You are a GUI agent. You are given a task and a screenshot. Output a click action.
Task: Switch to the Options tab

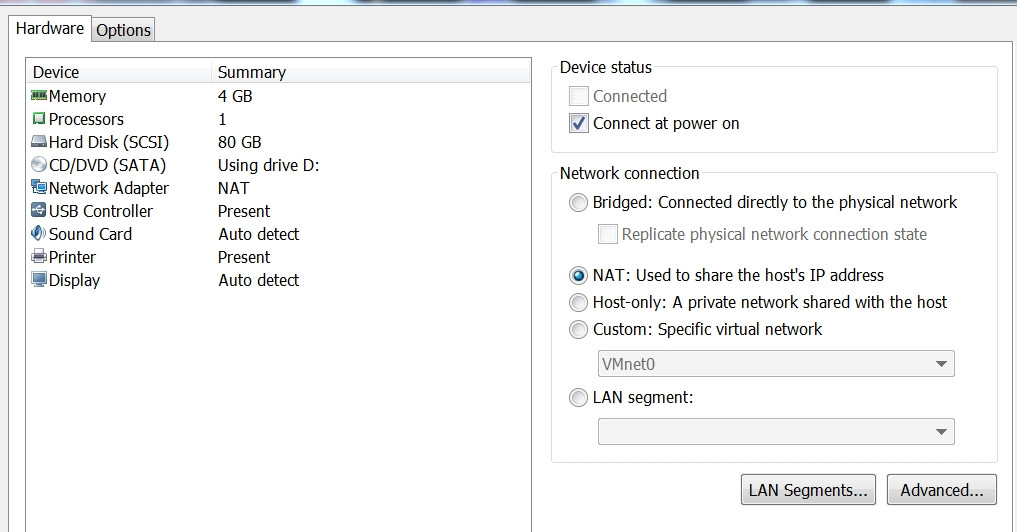[123, 30]
